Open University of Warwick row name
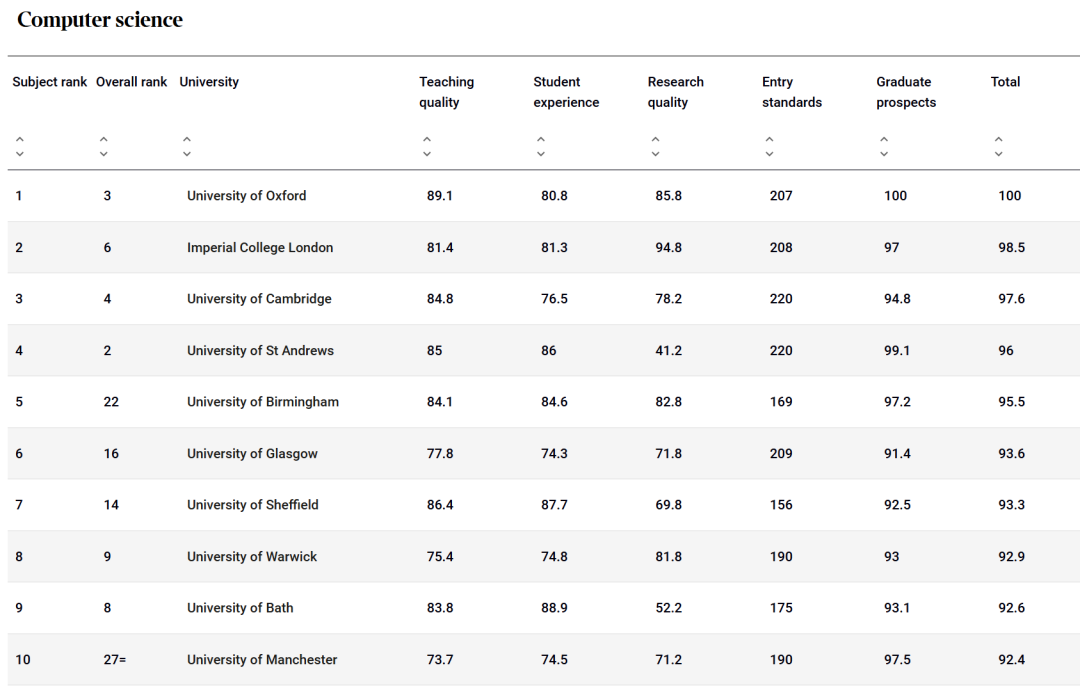Screen dimensions: 1080x686 pyautogui.click(x=252, y=557)
